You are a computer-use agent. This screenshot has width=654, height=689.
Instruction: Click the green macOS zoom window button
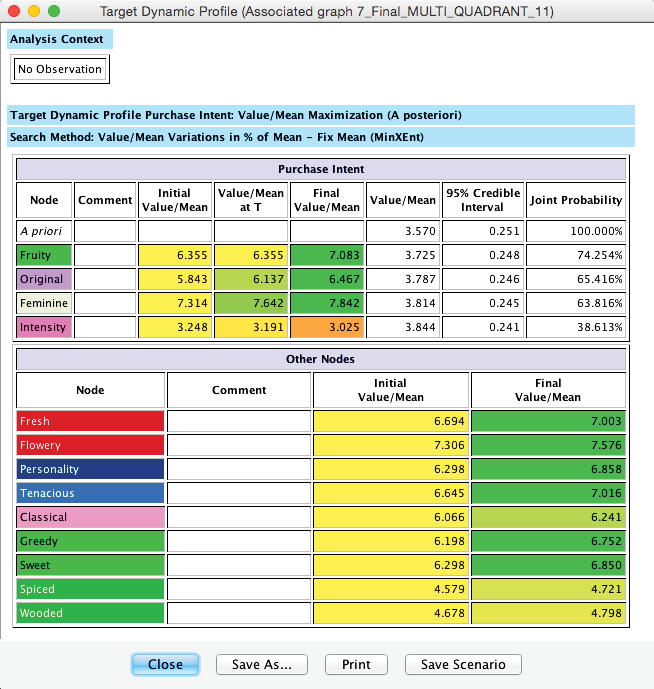click(53, 12)
